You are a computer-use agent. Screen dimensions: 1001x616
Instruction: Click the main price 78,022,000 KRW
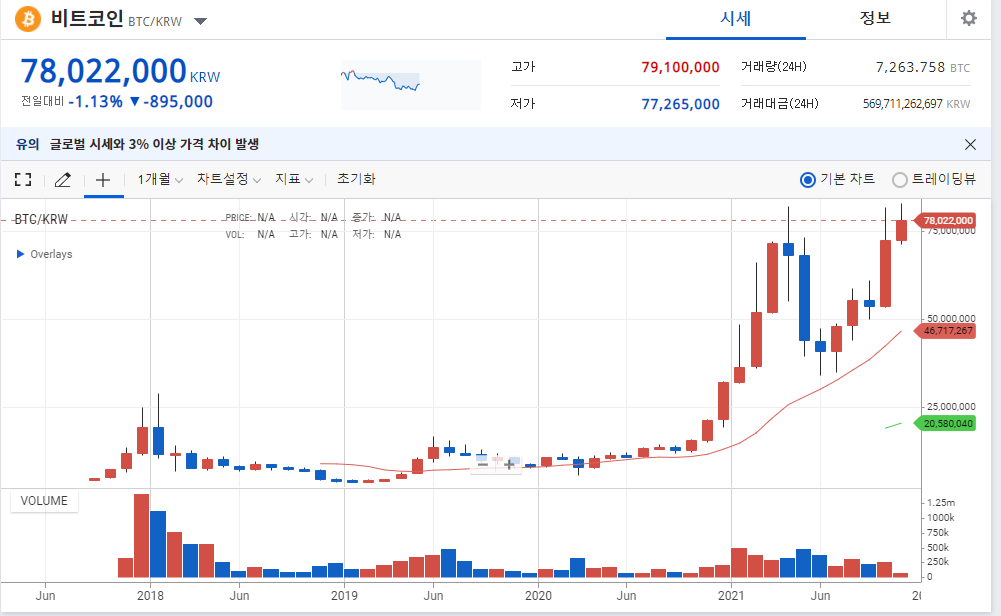pos(120,71)
